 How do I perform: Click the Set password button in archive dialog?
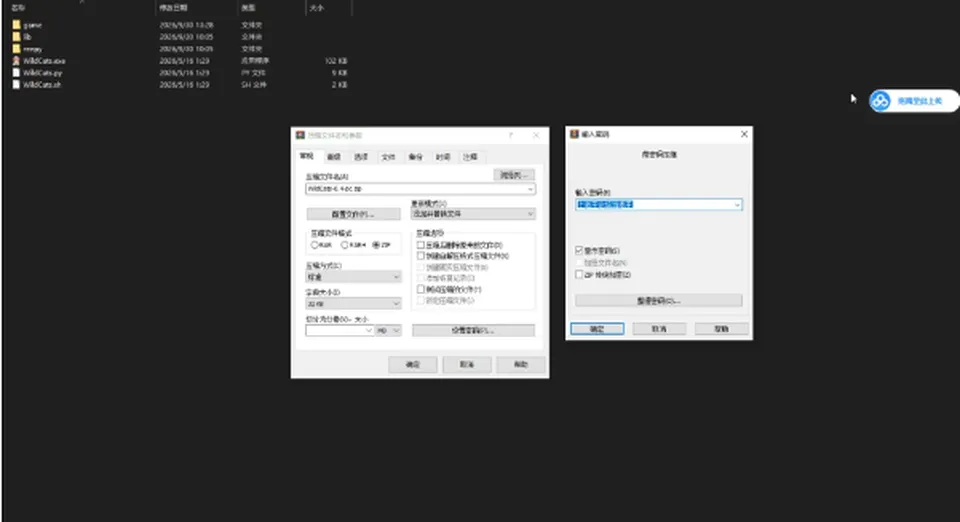[473, 330]
